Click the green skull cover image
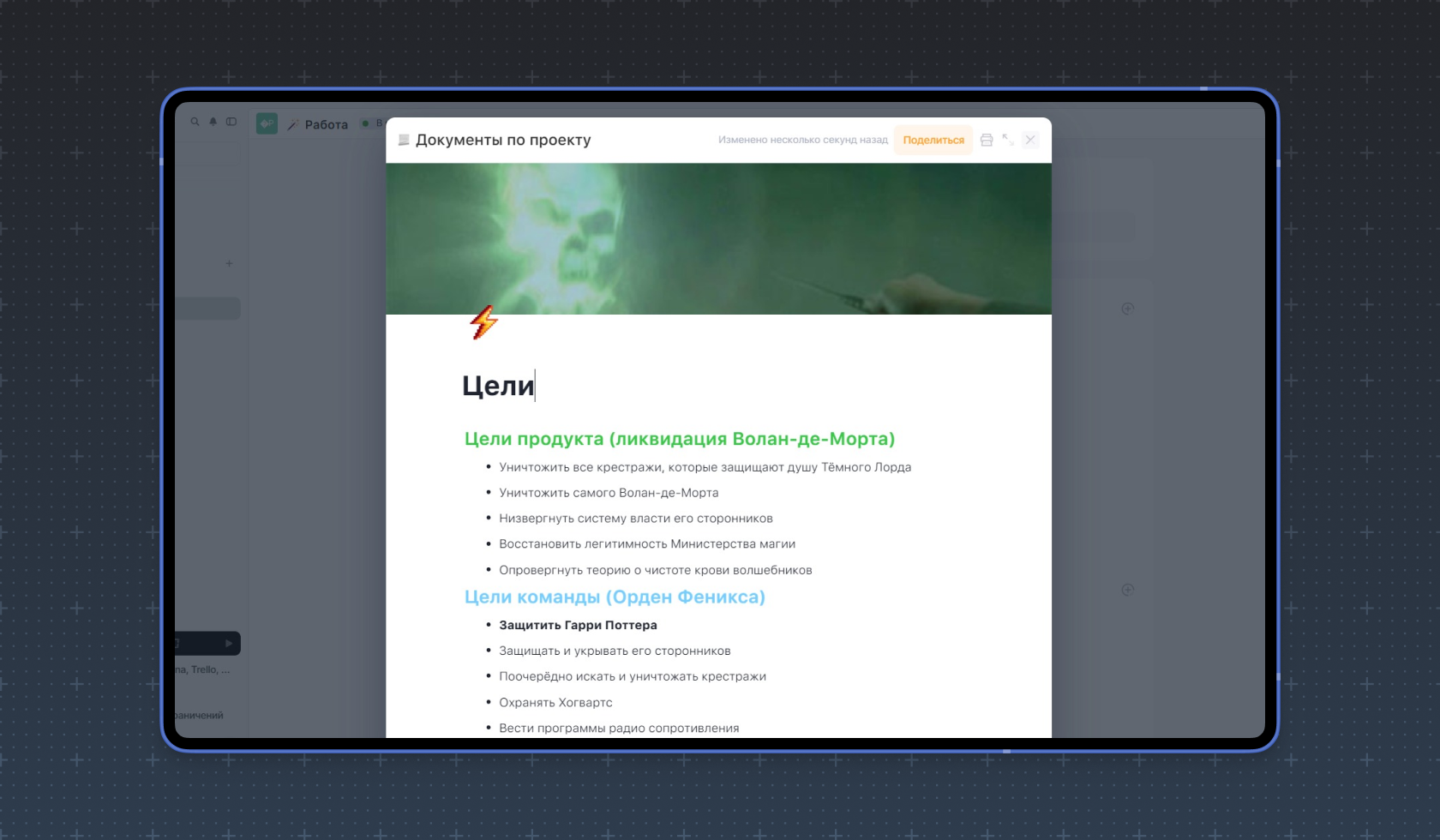 718,238
